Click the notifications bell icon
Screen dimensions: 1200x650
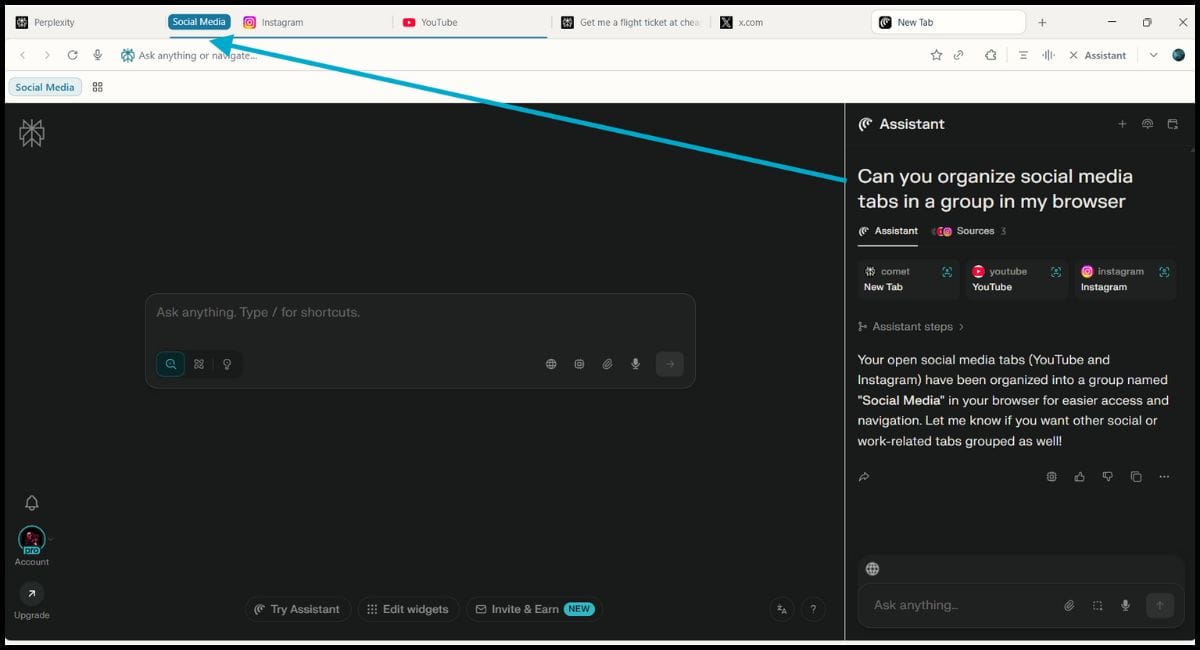(32, 503)
